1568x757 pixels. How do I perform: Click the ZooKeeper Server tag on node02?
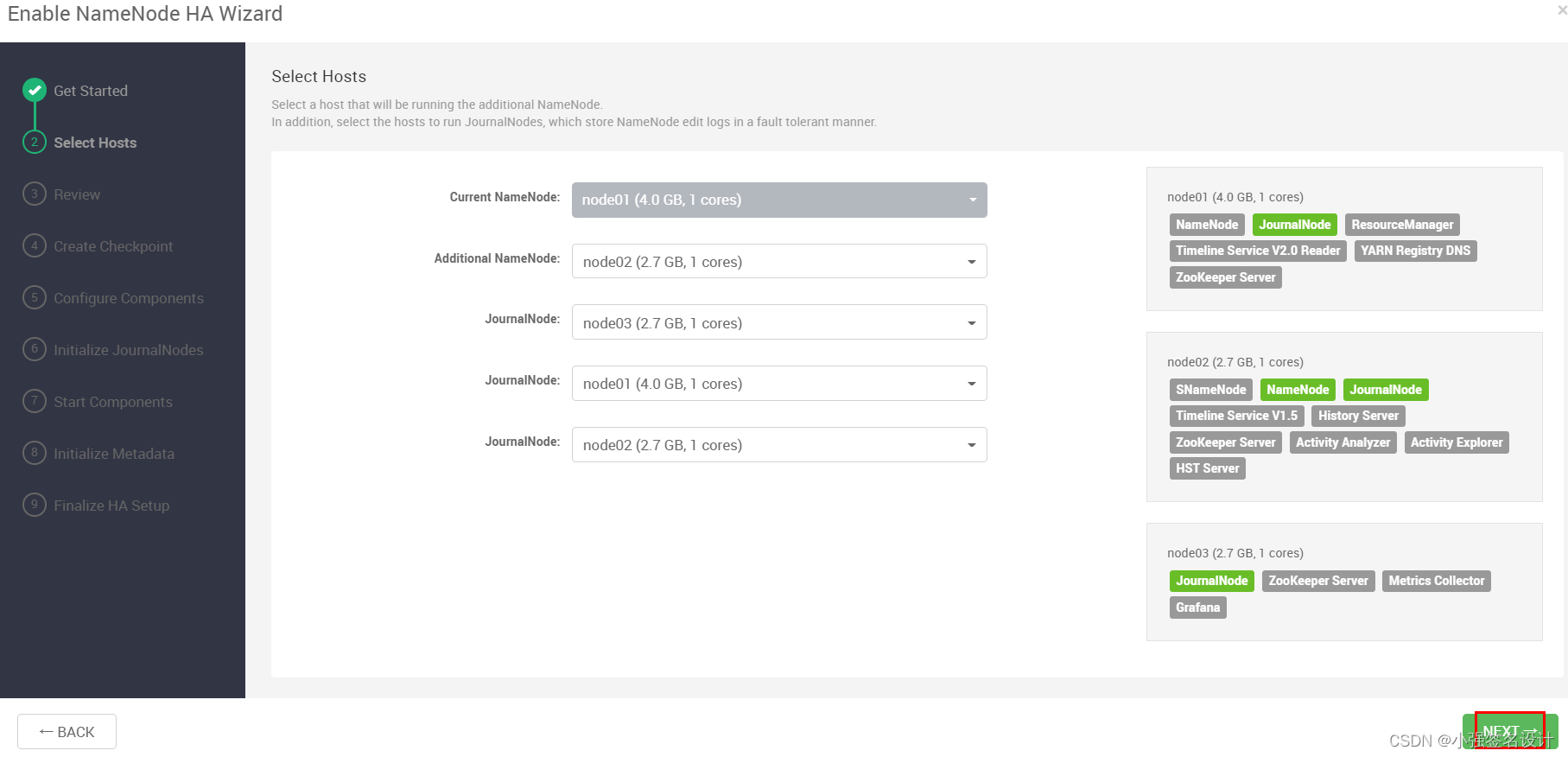click(x=1225, y=442)
